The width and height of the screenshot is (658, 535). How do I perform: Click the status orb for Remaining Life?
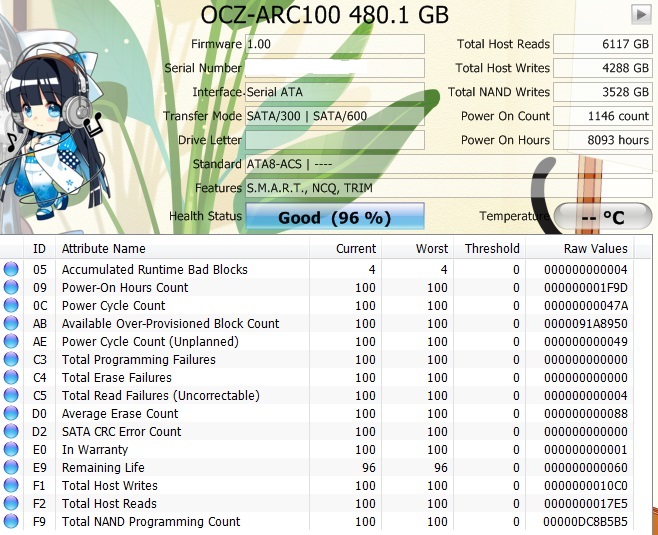[11, 467]
